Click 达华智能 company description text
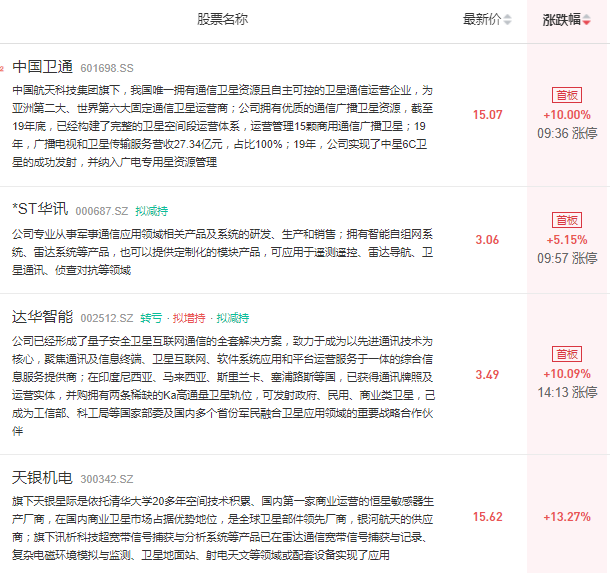The height and width of the screenshot is (573, 610). [223, 386]
